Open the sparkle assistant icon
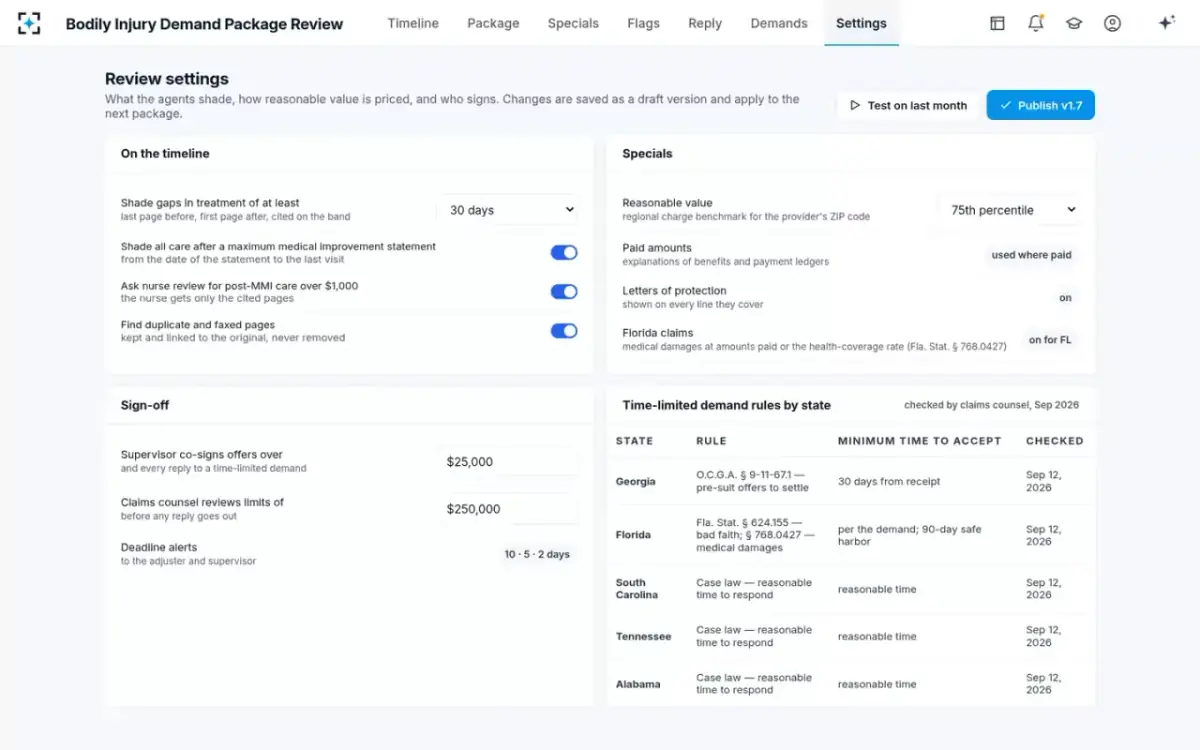The image size is (1200, 750). (x=1166, y=23)
